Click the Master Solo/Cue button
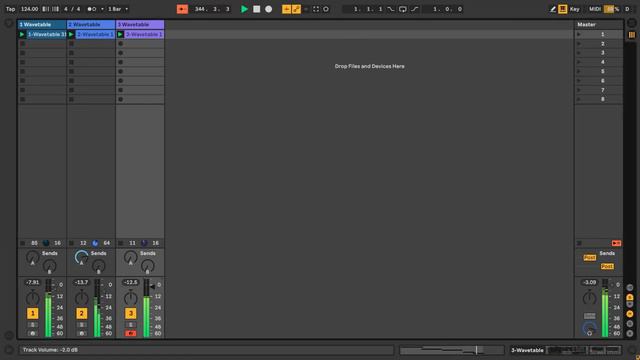Viewport: 640px width, 360px height. pyautogui.click(x=589, y=316)
